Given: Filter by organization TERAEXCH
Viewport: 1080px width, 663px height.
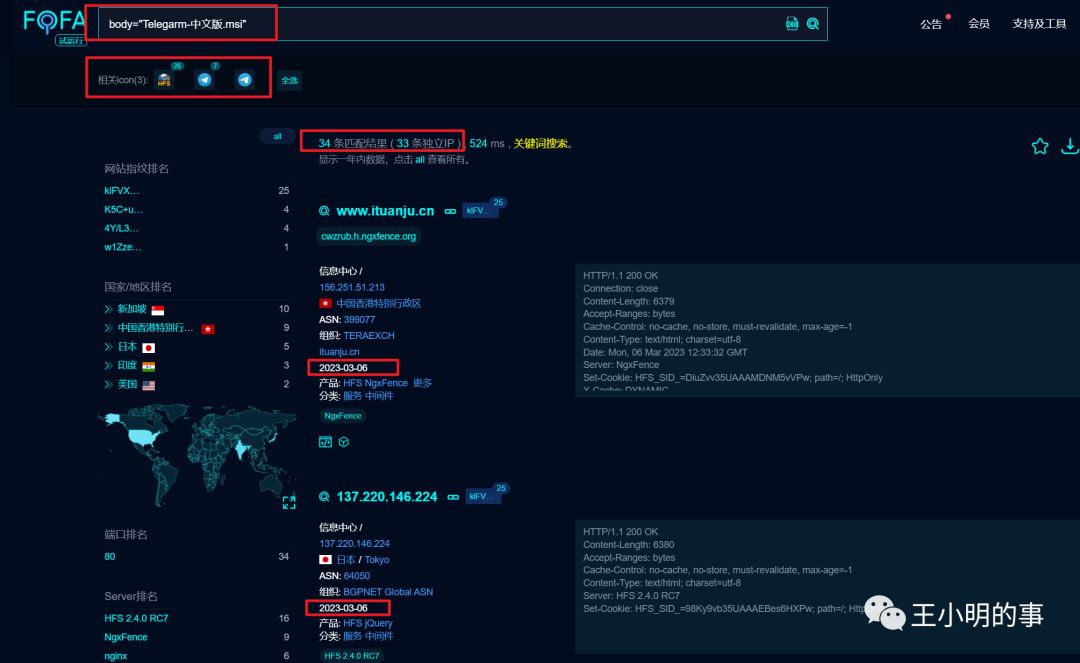Looking at the screenshot, I should [368, 335].
